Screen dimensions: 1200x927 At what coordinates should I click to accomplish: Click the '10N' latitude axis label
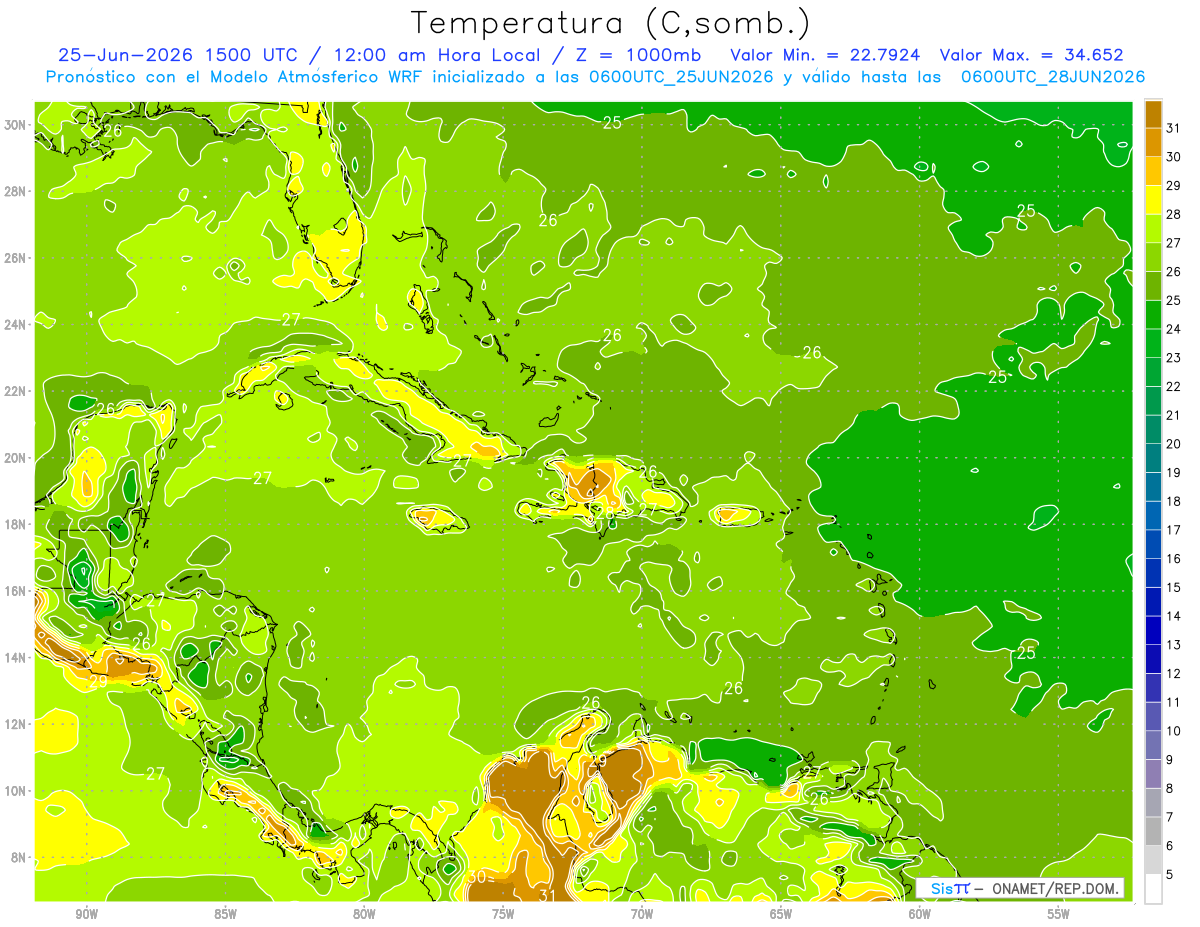(x=16, y=790)
